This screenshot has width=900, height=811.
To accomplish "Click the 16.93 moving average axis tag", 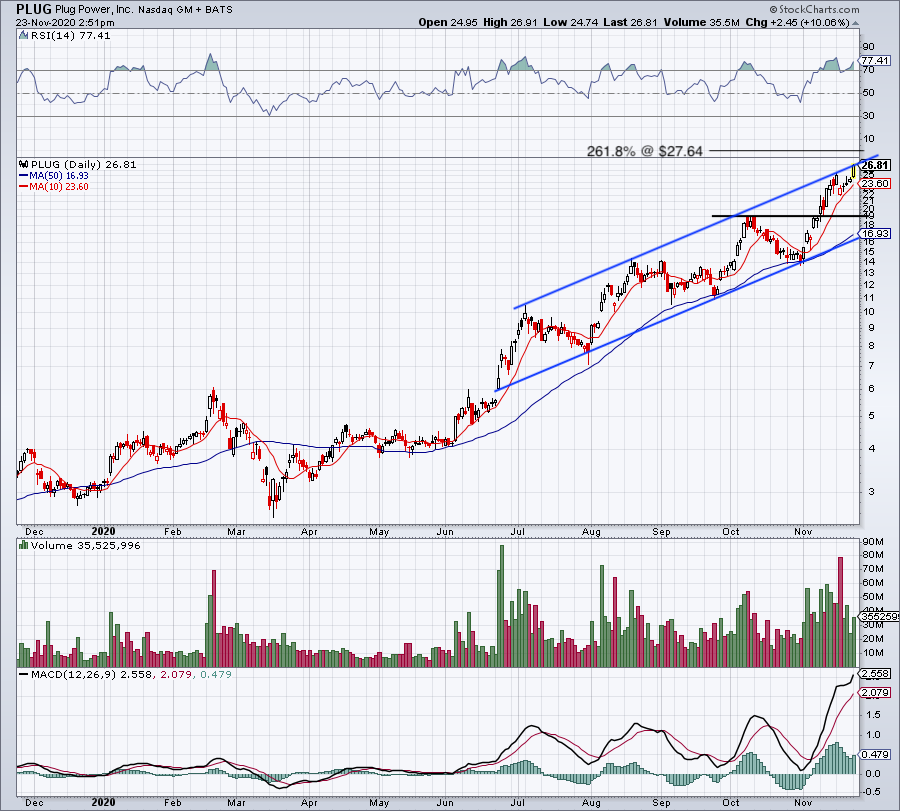I will [875, 234].
